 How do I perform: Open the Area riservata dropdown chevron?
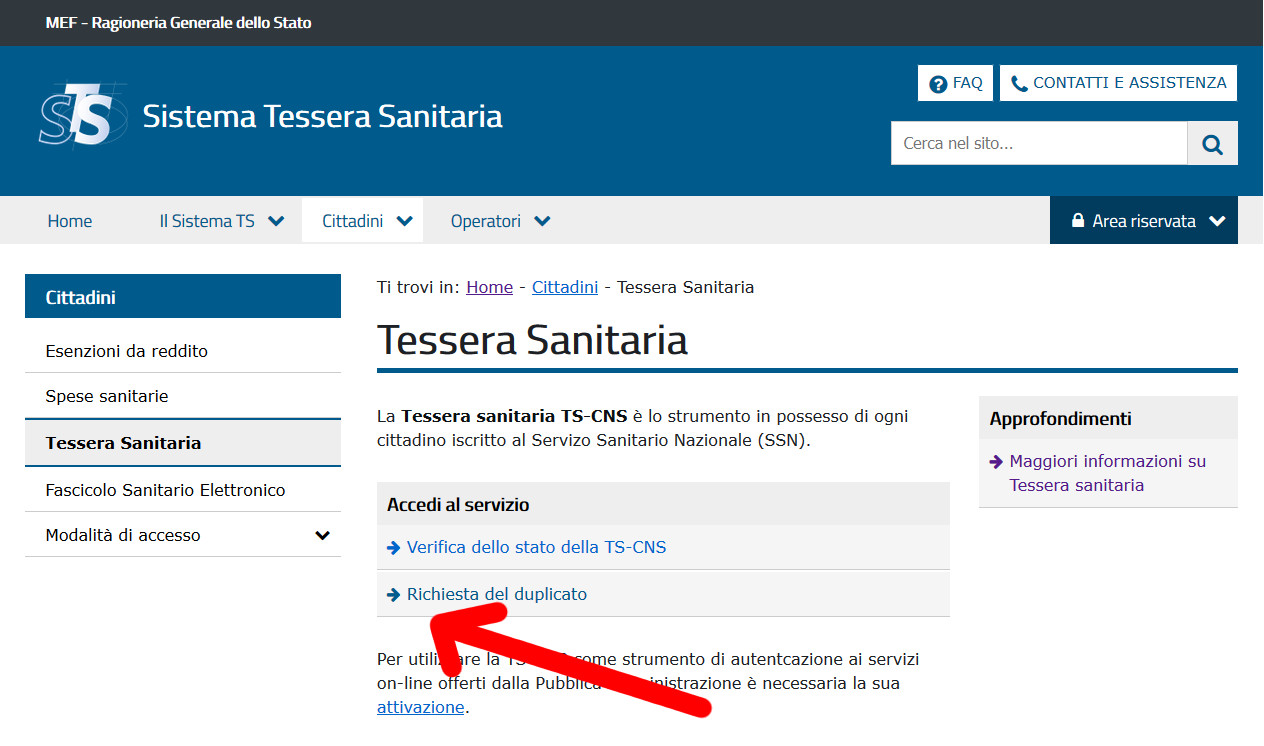[1217, 221]
